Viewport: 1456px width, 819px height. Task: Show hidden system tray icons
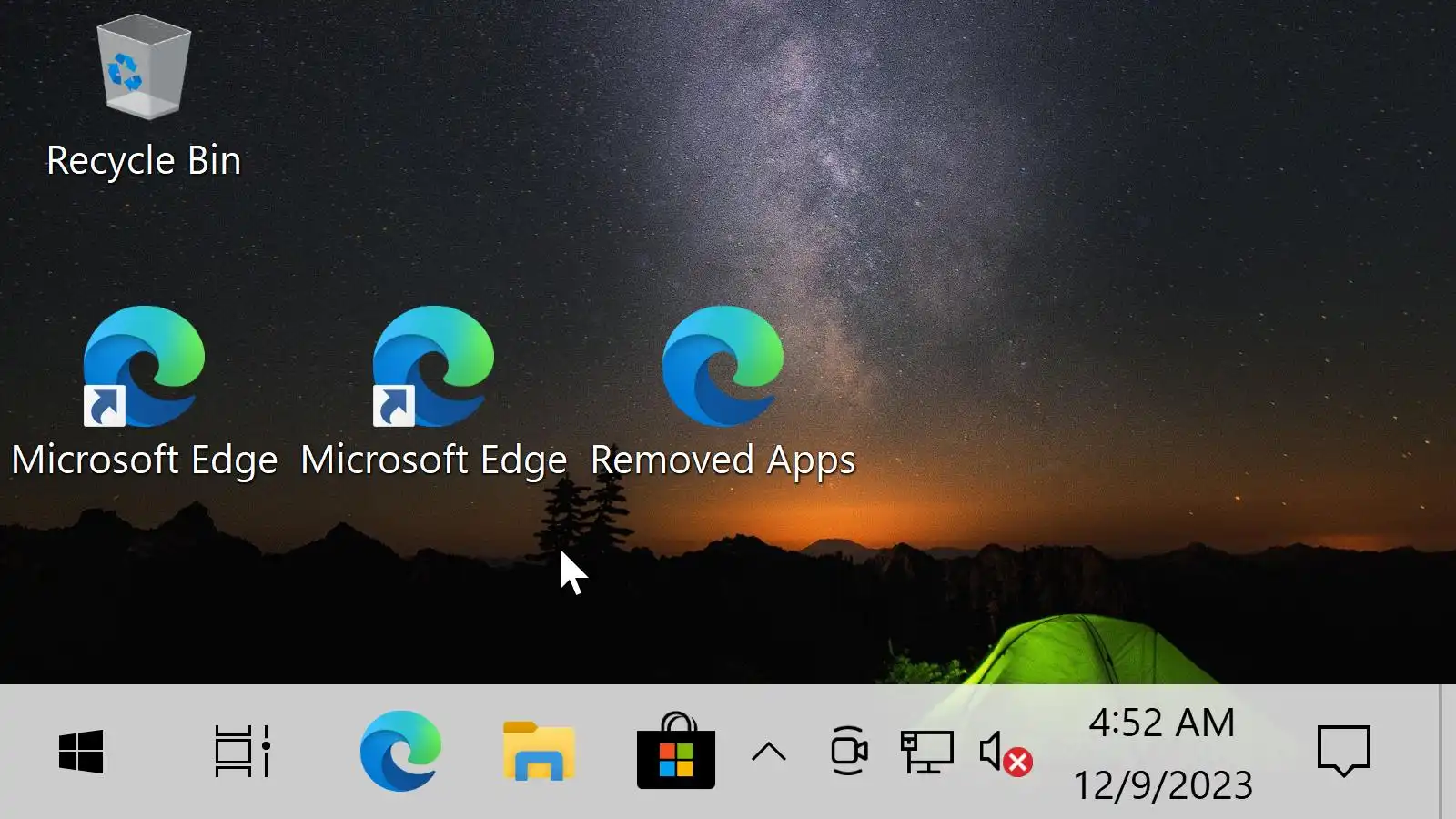click(769, 752)
